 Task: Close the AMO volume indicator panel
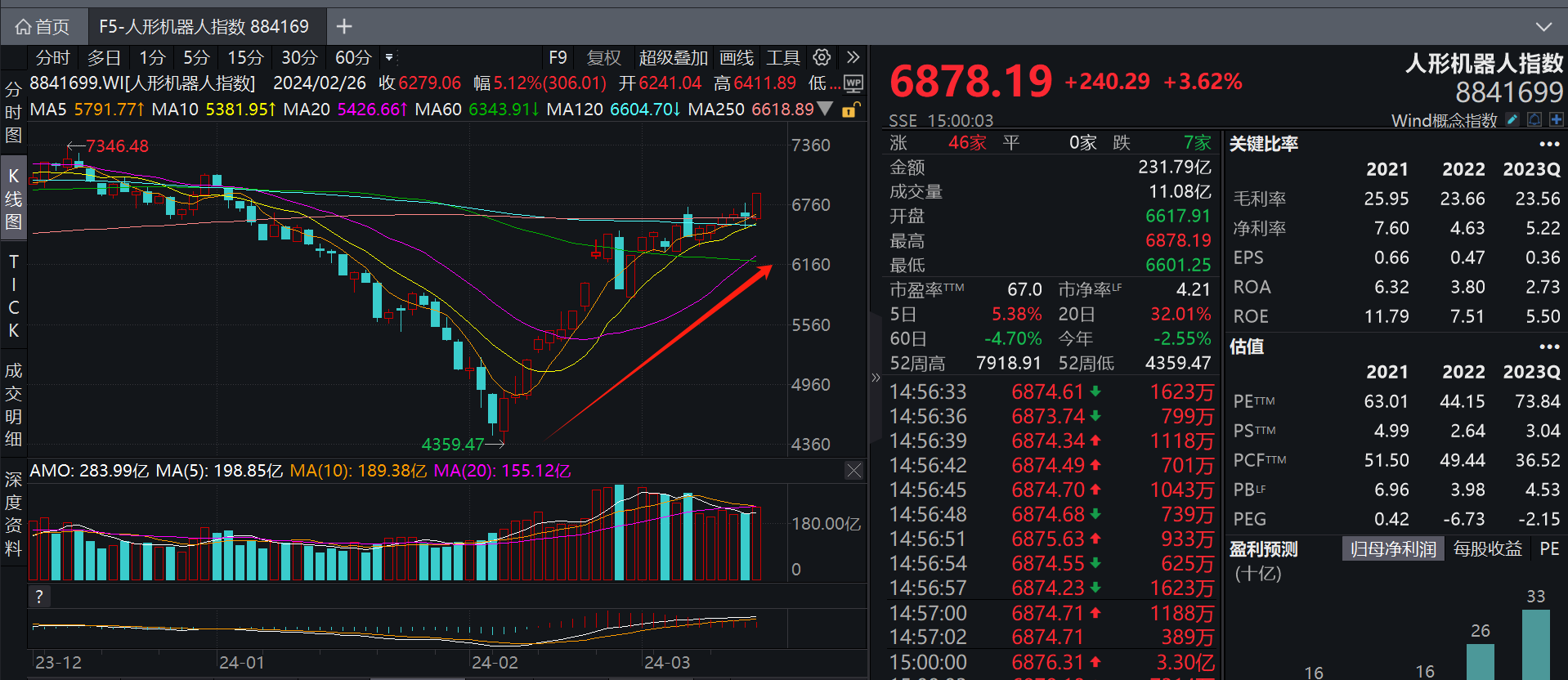[853, 470]
